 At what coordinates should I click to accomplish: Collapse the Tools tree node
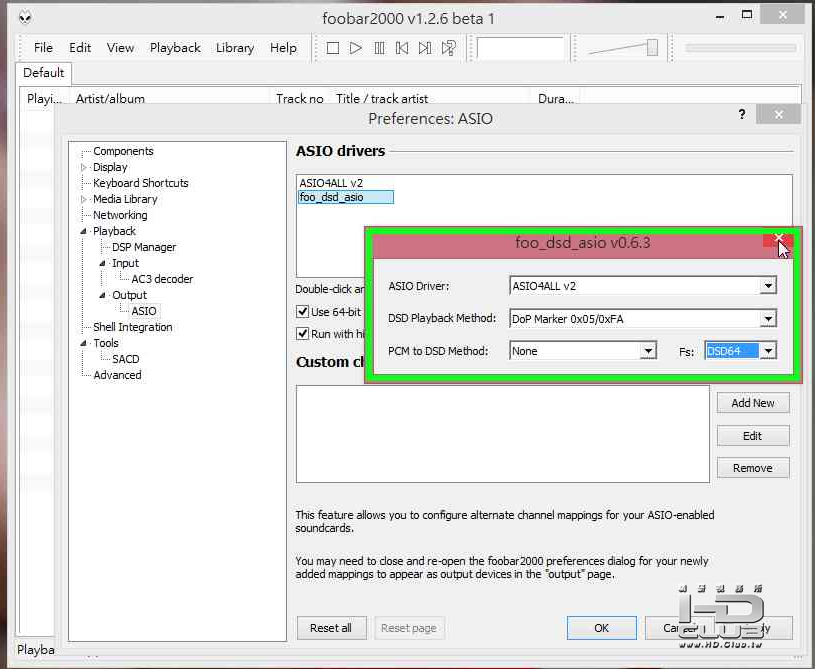point(84,343)
